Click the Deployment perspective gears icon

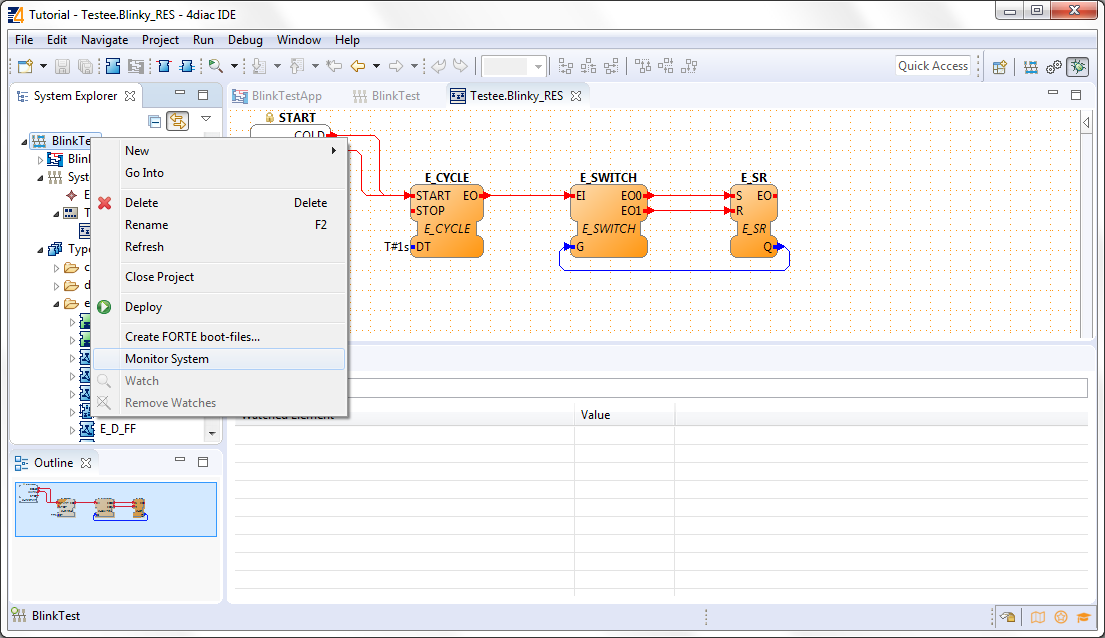coord(1054,67)
